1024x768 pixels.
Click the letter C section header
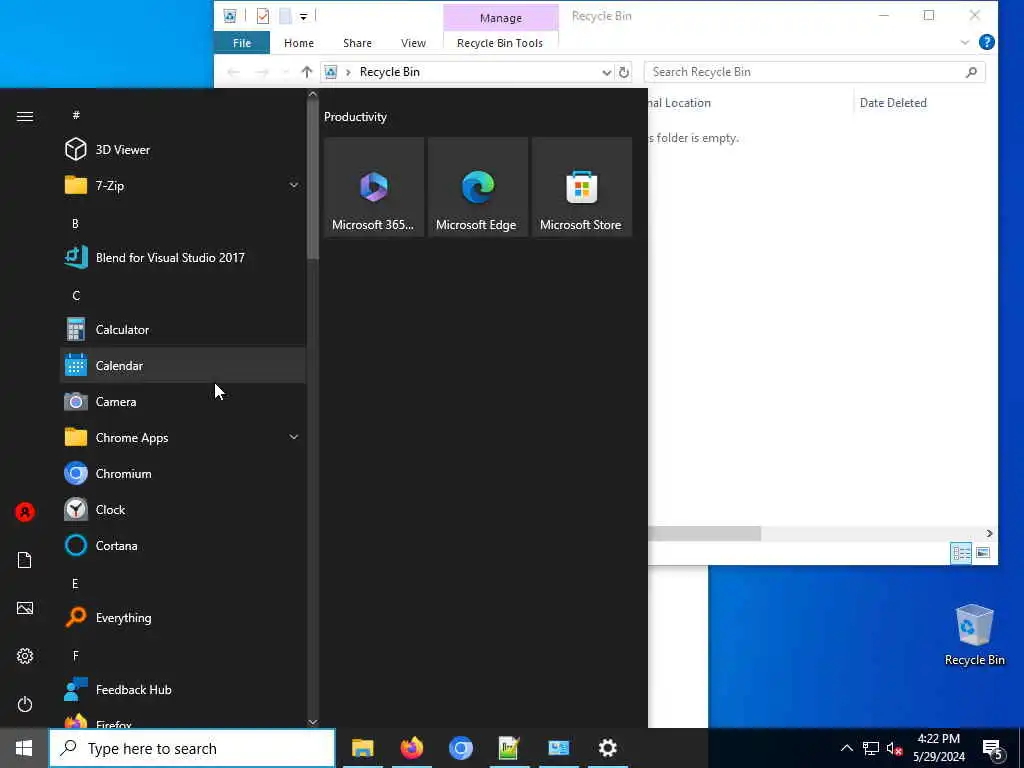click(x=76, y=296)
